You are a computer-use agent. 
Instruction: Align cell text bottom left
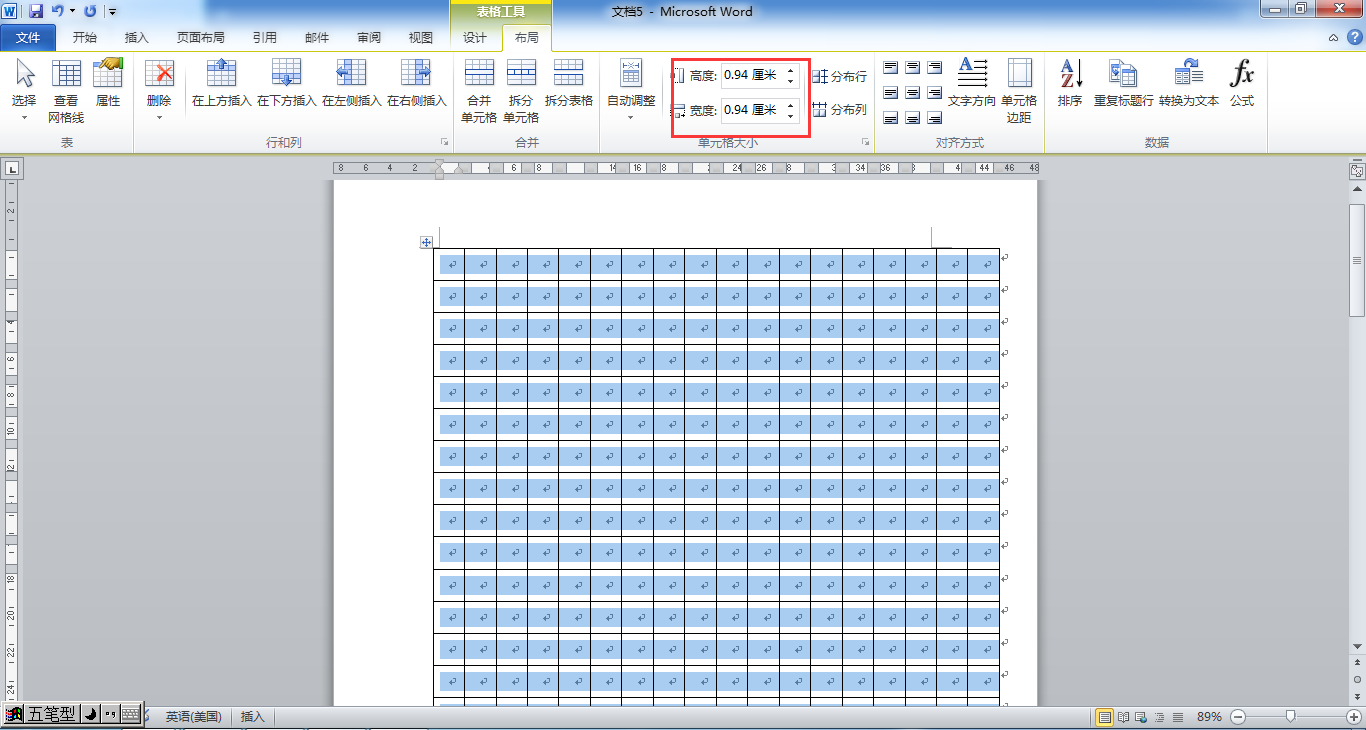click(891, 118)
